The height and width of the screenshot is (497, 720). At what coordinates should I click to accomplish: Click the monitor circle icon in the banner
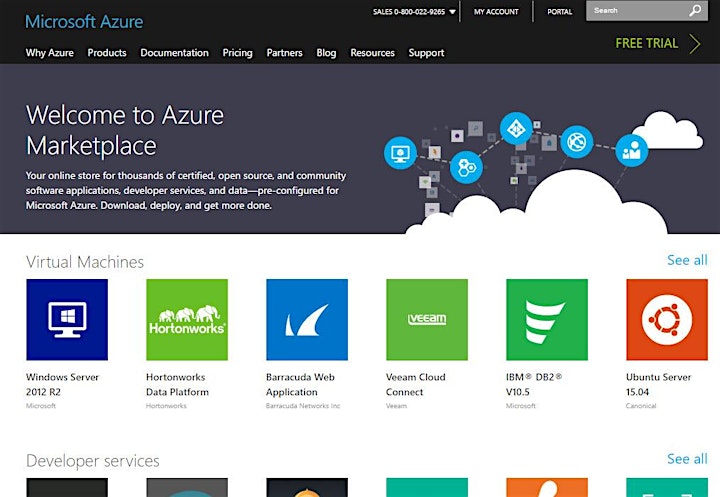(x=400, y=153)
